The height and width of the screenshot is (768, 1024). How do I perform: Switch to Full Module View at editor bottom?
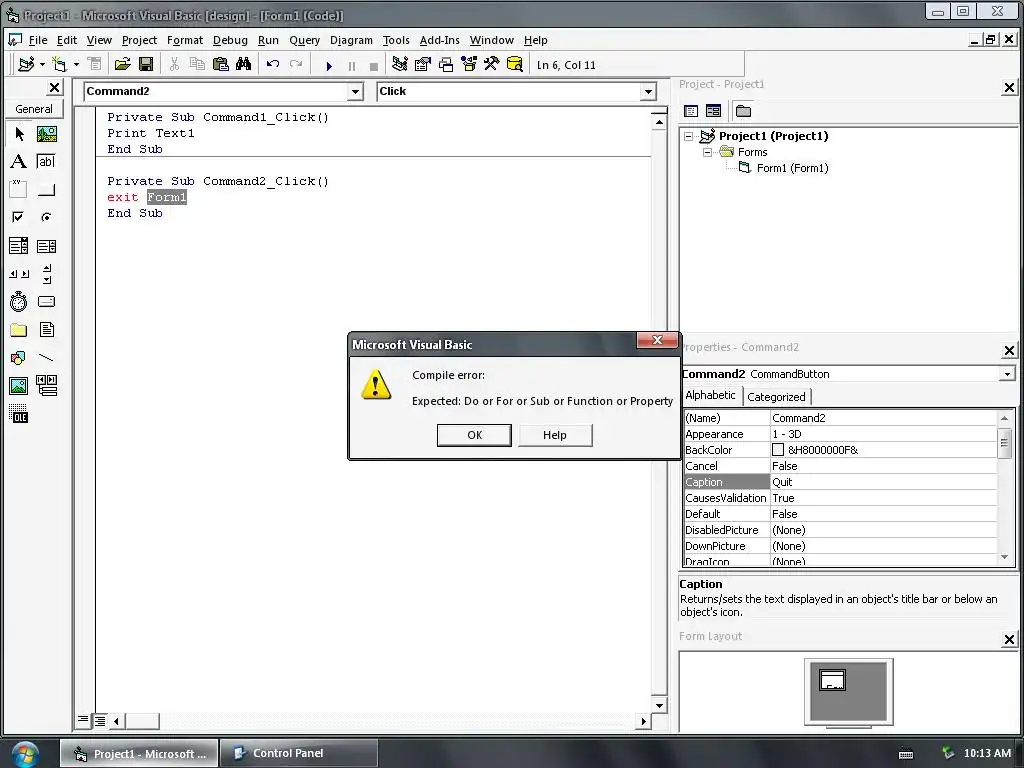pyautogui.click(x=99, y=720)
